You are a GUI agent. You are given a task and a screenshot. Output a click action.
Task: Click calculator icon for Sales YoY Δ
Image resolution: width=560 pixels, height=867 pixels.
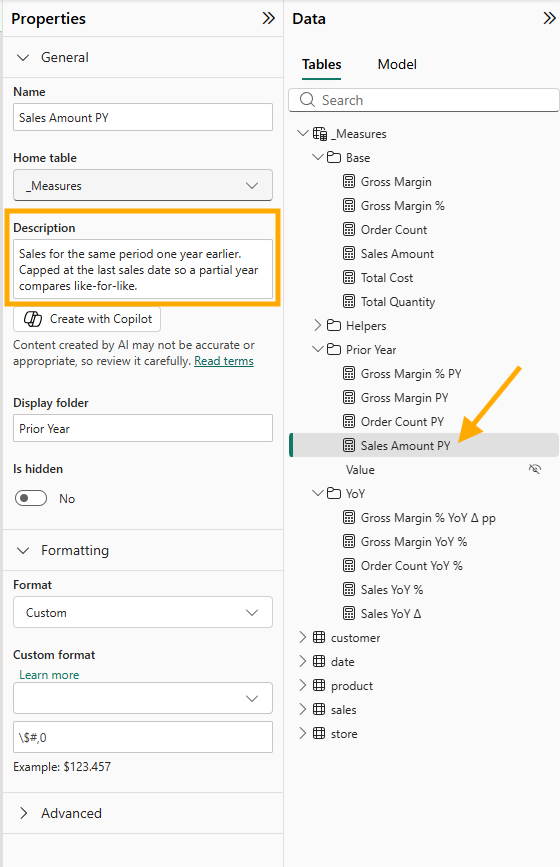coord(349,613)
